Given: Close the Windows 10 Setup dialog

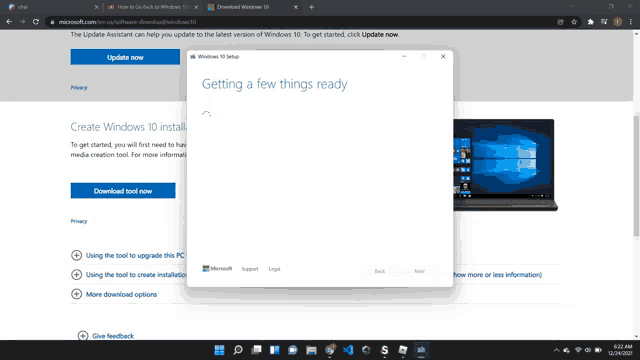Looking at the screenshot, I should coord(443,56).
